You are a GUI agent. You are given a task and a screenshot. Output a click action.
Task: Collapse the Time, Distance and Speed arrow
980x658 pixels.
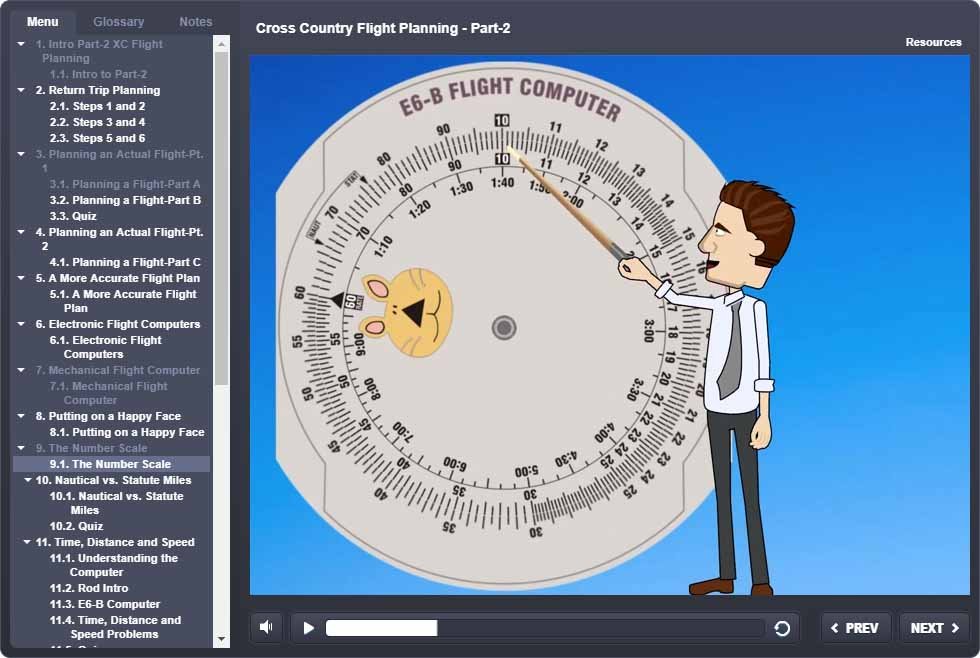click(x=28, y=542)
